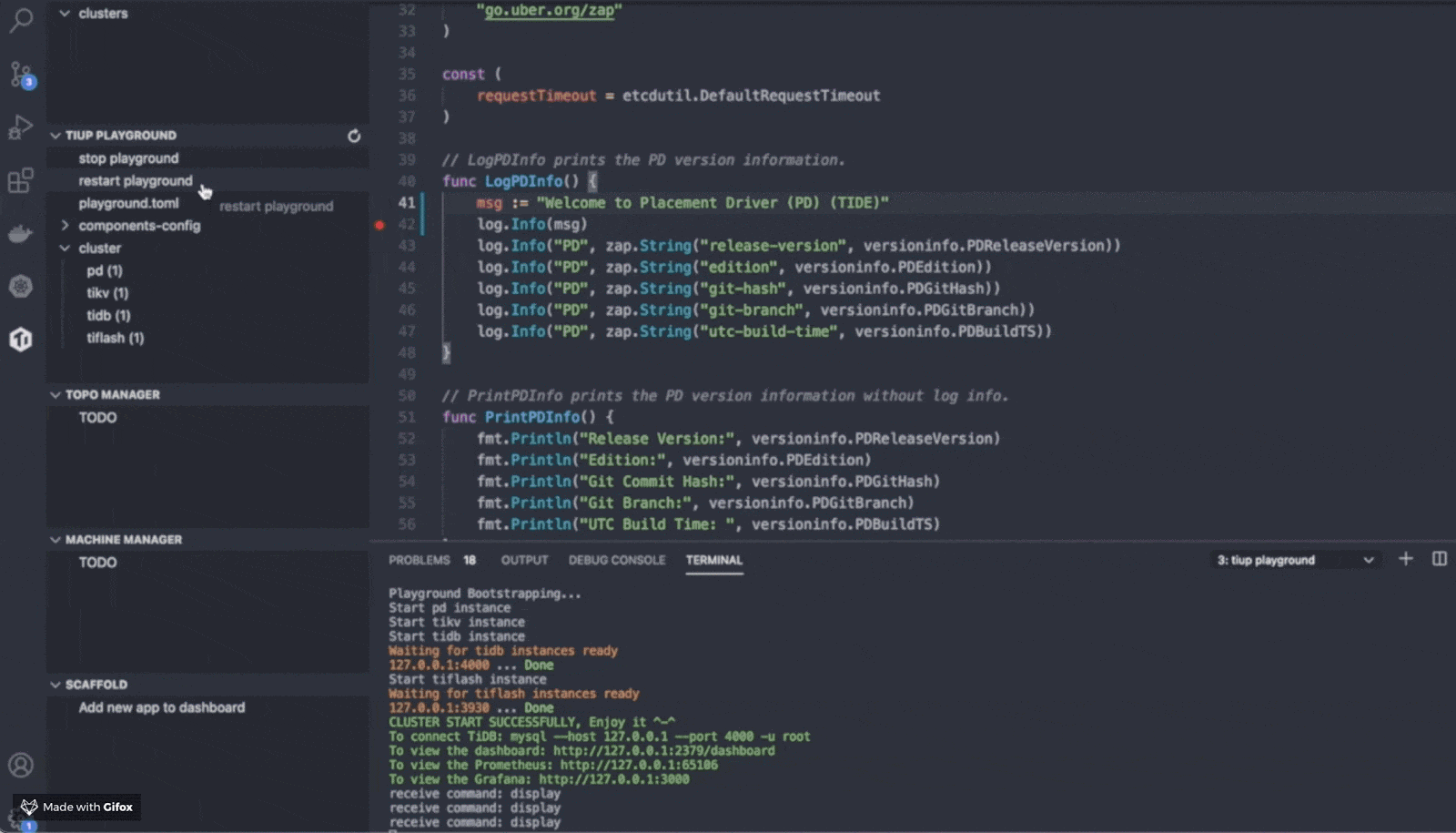This screenshot has width=1456, height=833.
Task: Open the Docker view icon
Action: pyautogui.click(x=21, y=234)
